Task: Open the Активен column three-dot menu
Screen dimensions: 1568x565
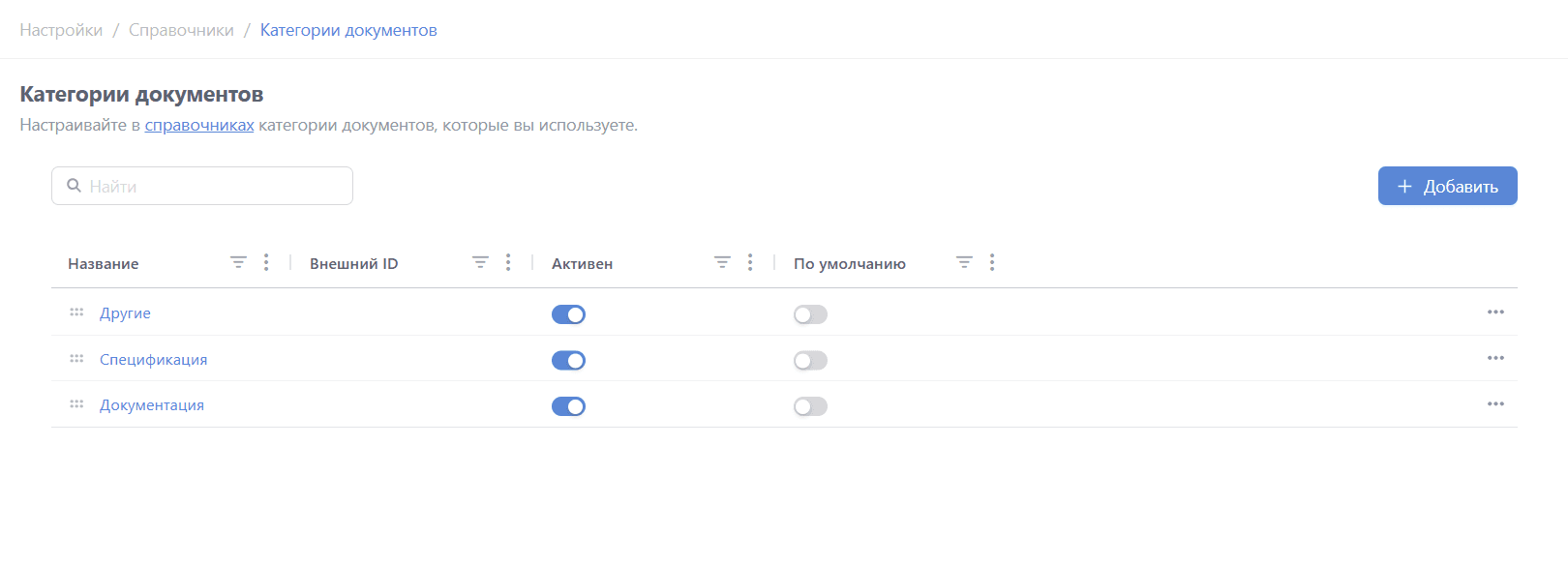Action: click(x=750, y=262)
